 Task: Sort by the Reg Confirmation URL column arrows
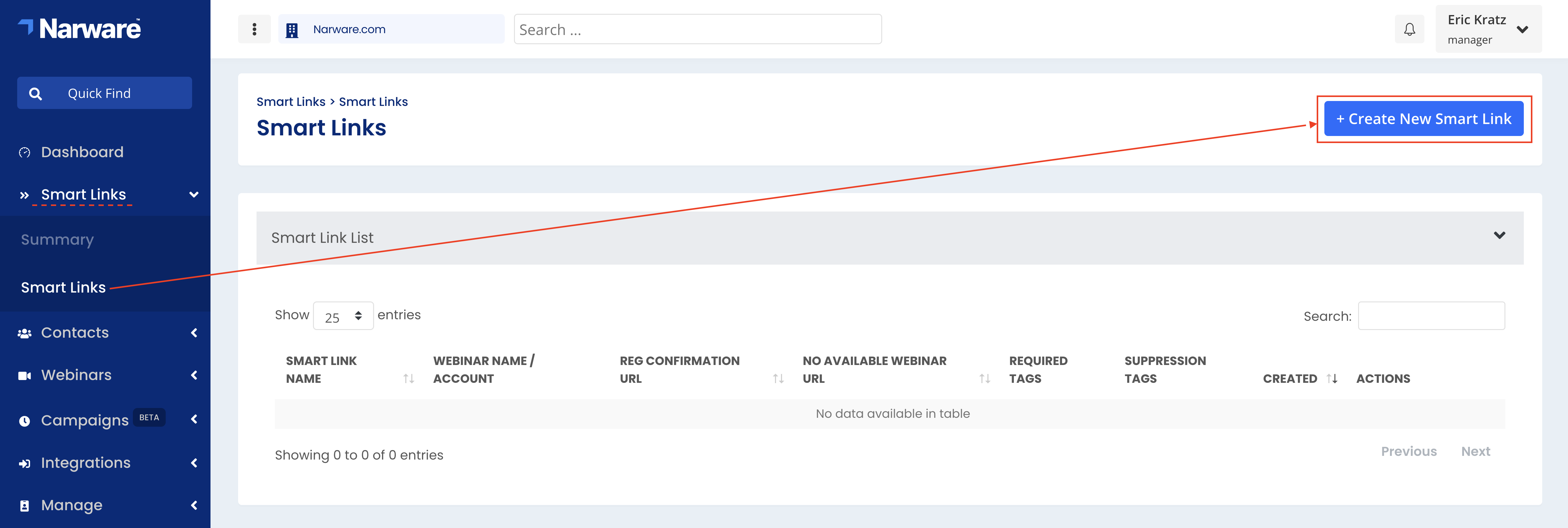778,379
